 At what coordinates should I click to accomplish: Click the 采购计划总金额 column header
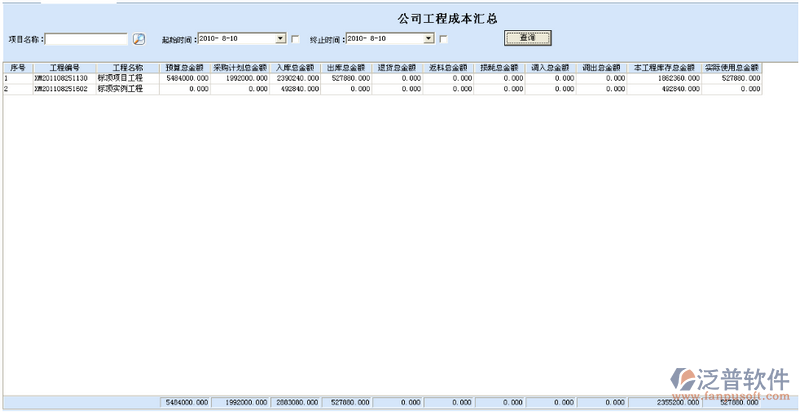pos(239,68)
